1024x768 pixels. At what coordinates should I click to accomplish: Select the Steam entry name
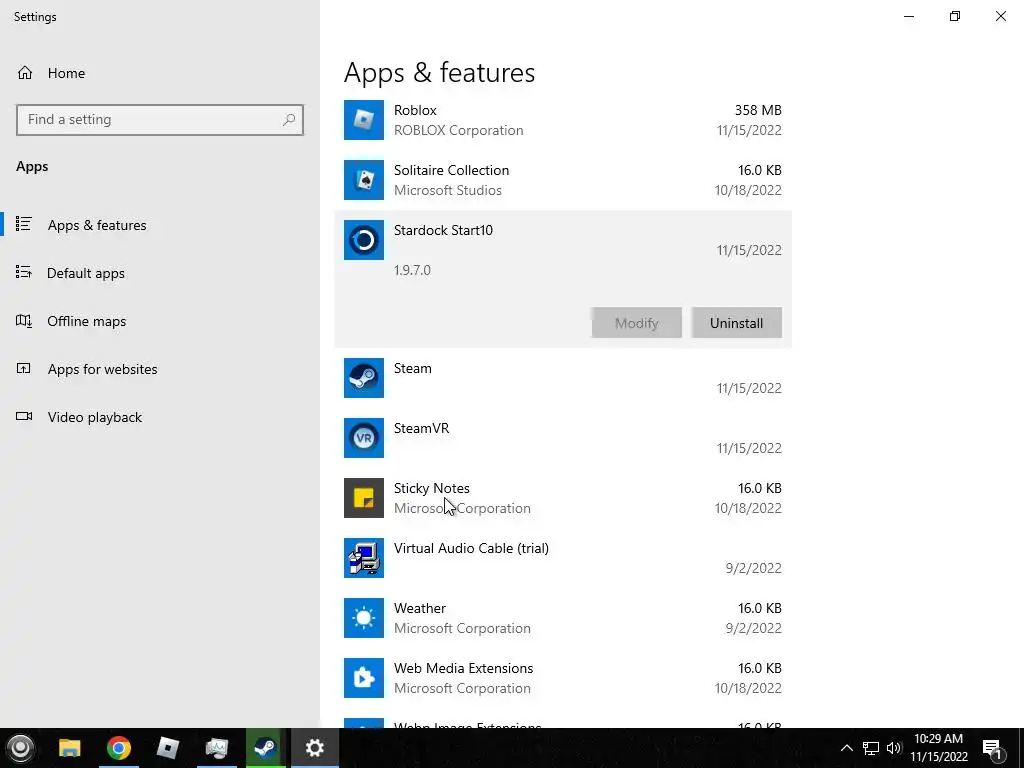(413, 368)
